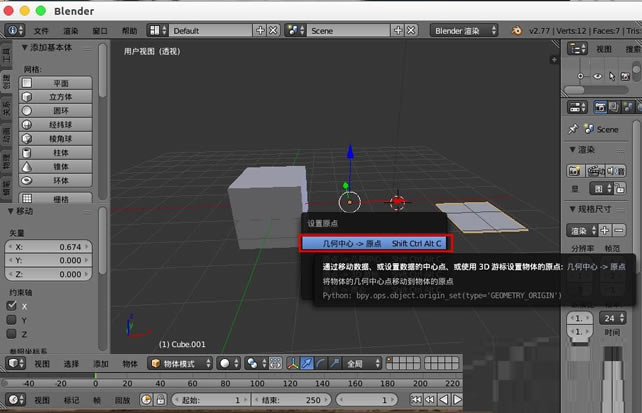
Task: Add a Cylinder mesh primitive
Action: pyautogui.click(x=55, y=153)
